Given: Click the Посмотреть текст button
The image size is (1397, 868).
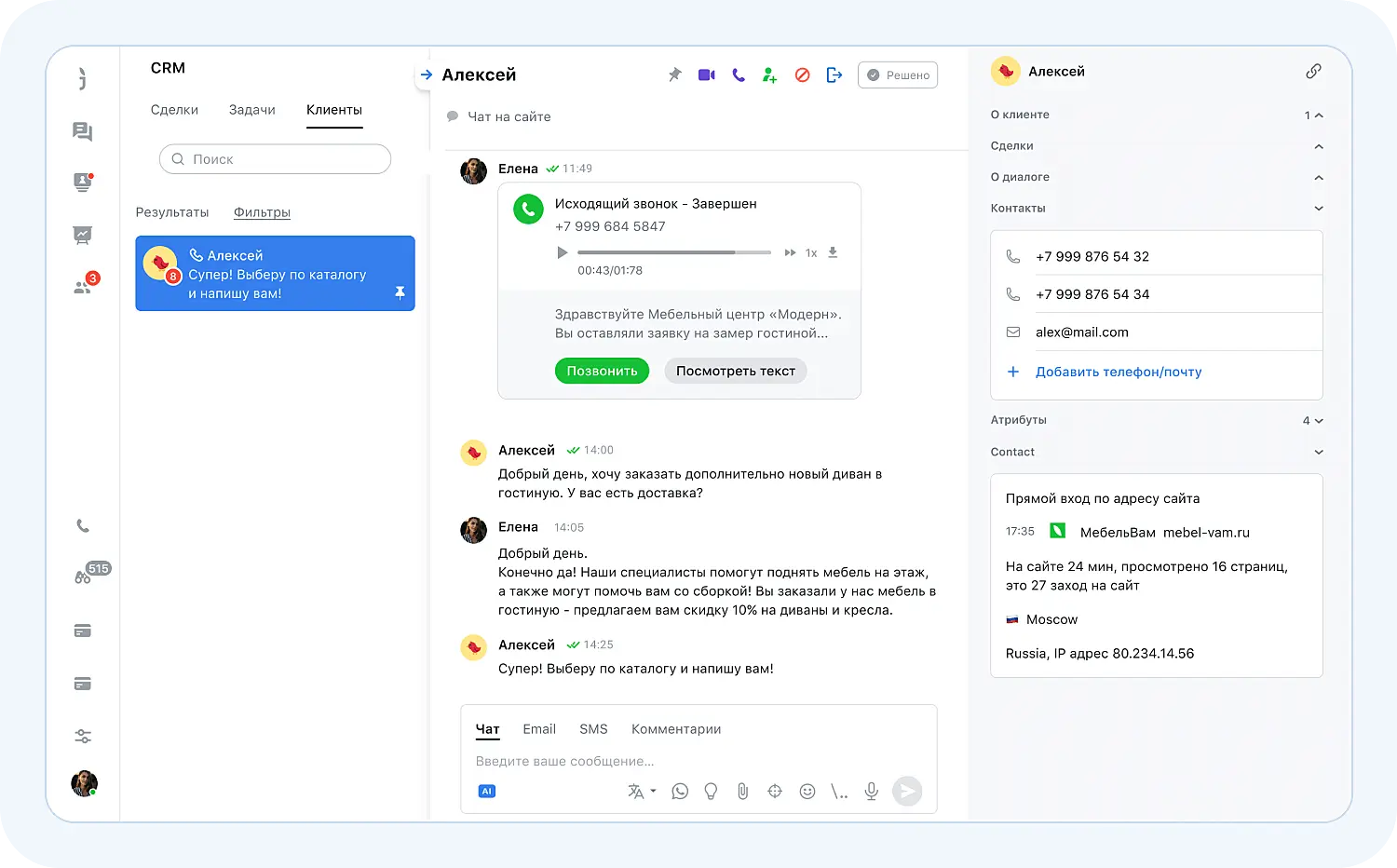Looking at the screenshot, I should 735,370.
